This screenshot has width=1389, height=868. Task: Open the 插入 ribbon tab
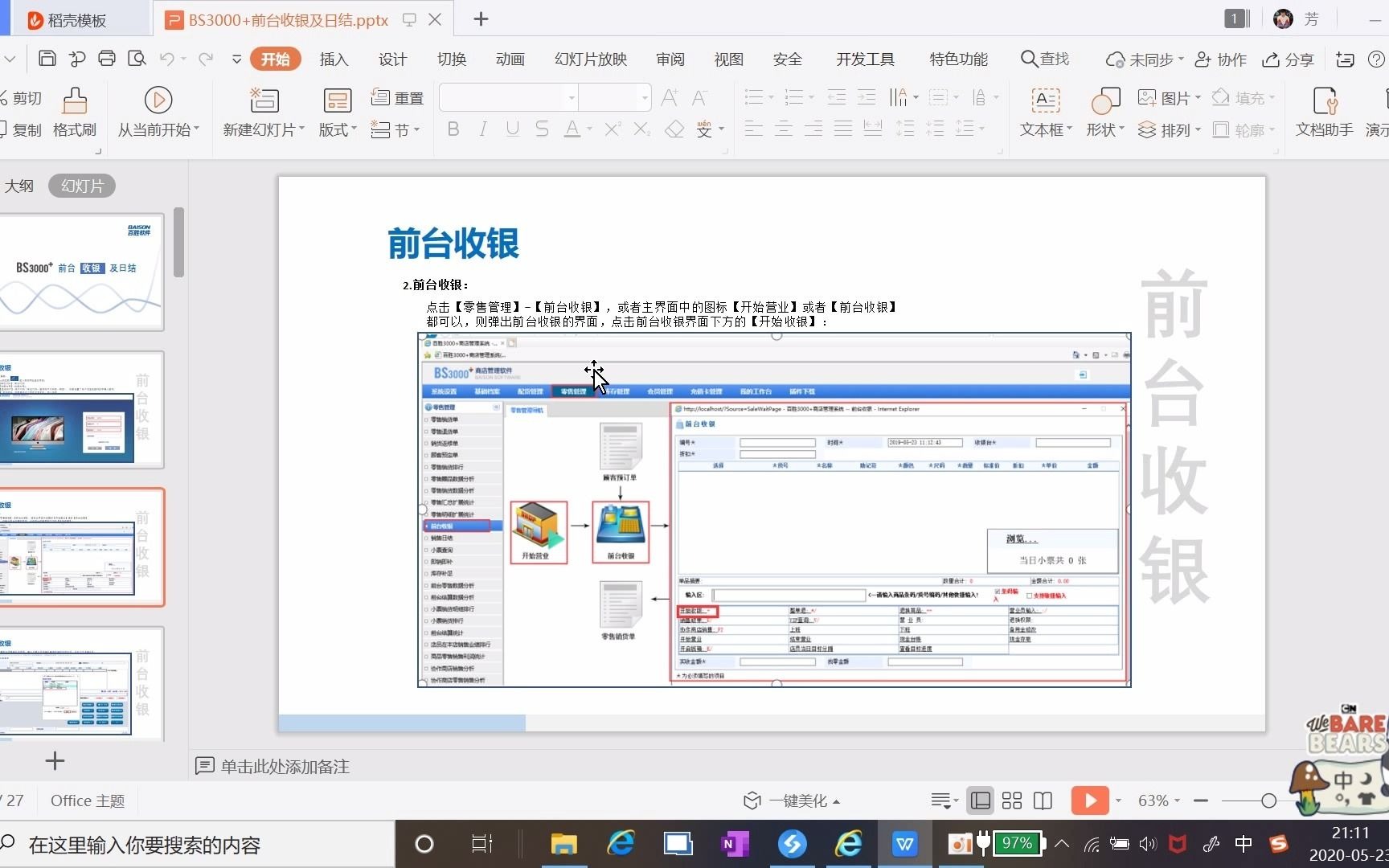[x=334, y=59]
